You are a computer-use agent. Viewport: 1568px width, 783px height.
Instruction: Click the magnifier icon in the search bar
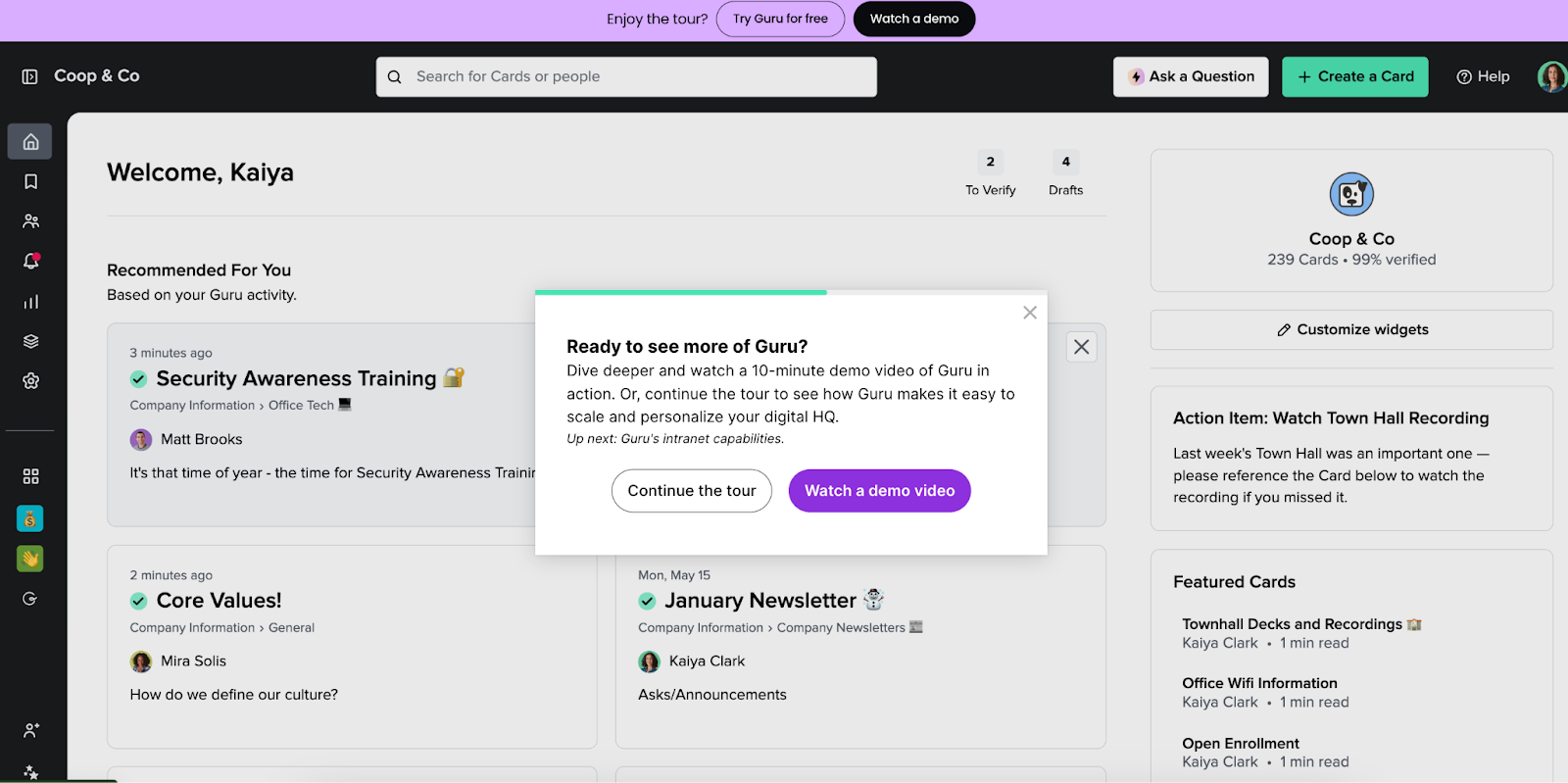point(394,76)
